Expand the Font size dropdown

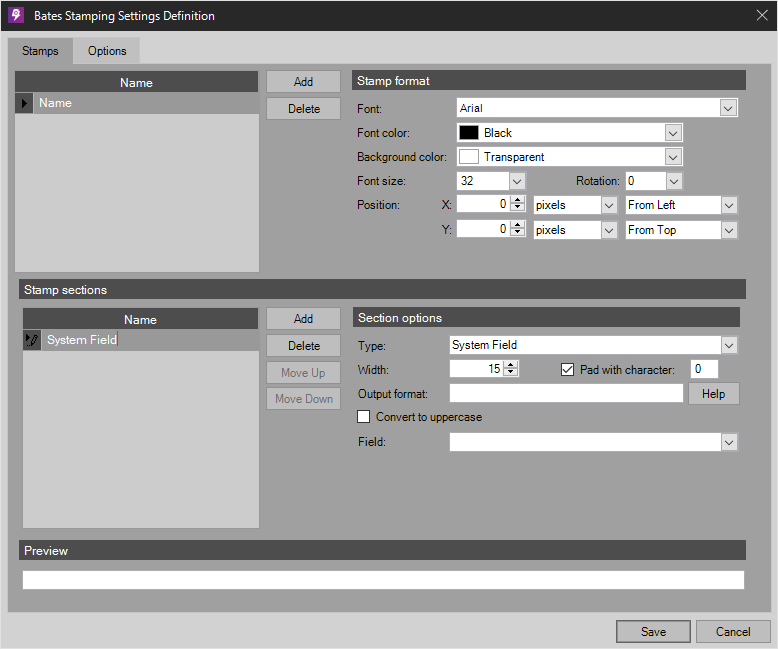[x=517, y=181]
